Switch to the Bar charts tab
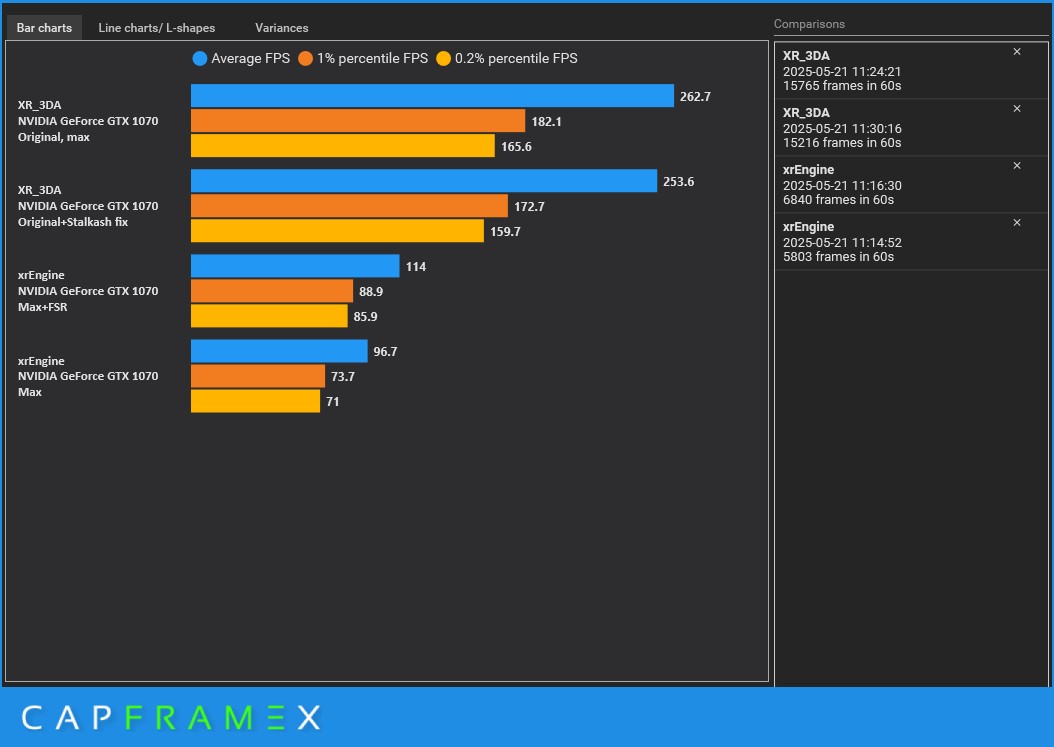The image size is (1054, 747). coord(44,28)
